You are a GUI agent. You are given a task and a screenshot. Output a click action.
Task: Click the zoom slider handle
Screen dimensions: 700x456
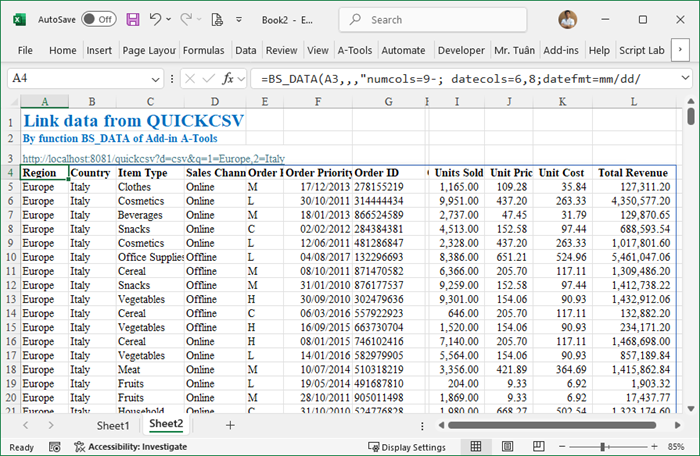[x=603, y=447]
